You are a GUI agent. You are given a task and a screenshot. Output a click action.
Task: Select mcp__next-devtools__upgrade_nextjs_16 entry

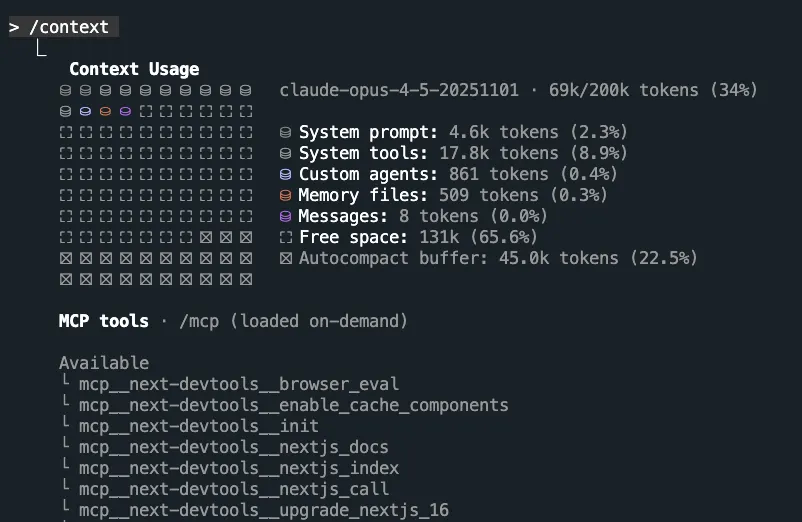264,510
